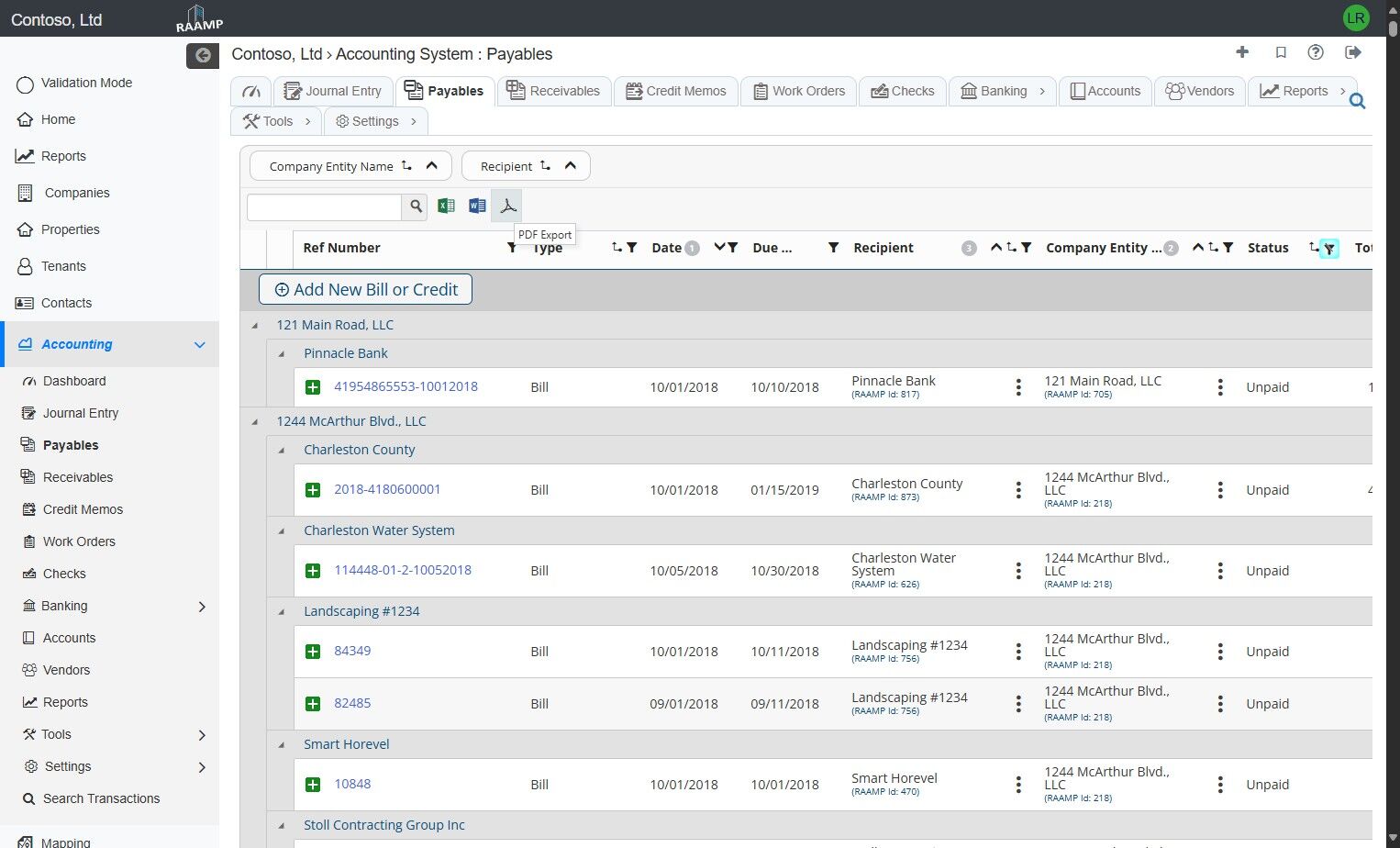1400x848 pixels.
Task: Bookmark this page with bookmark icon
Action: pos(1281,52)
